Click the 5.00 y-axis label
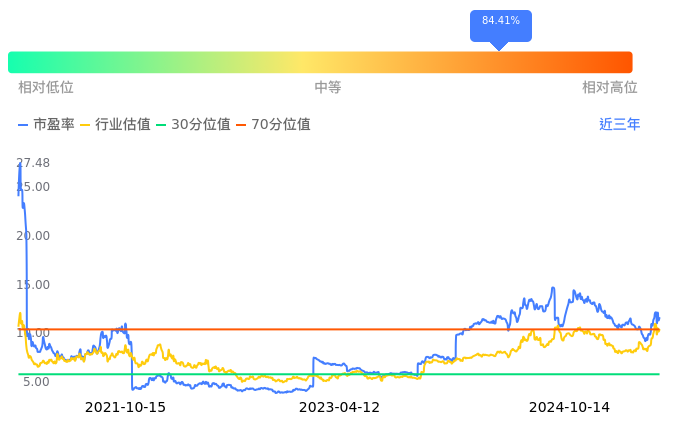The image size is (686, 442). [x=36, y=382]
